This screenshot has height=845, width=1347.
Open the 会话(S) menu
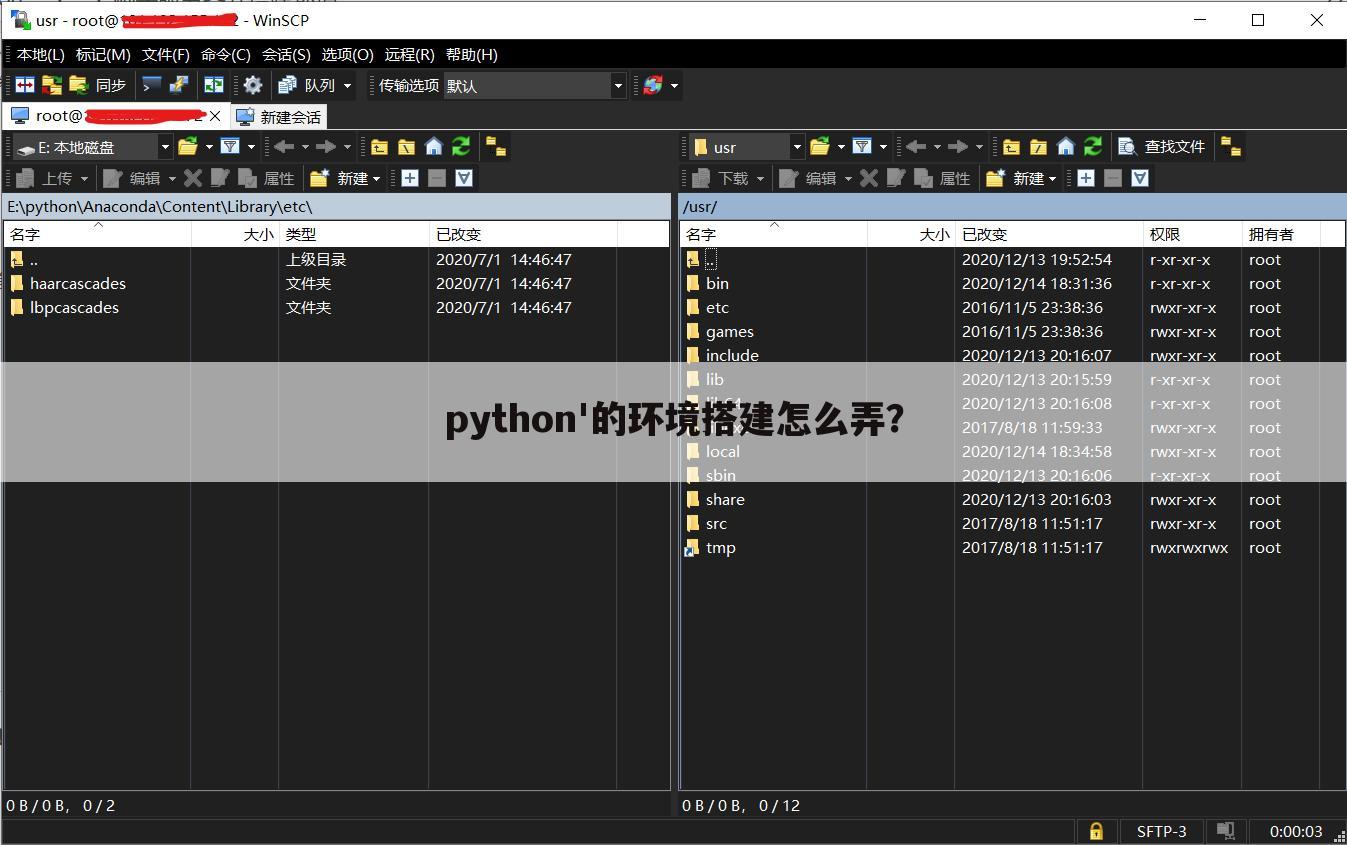coord(285,55)
